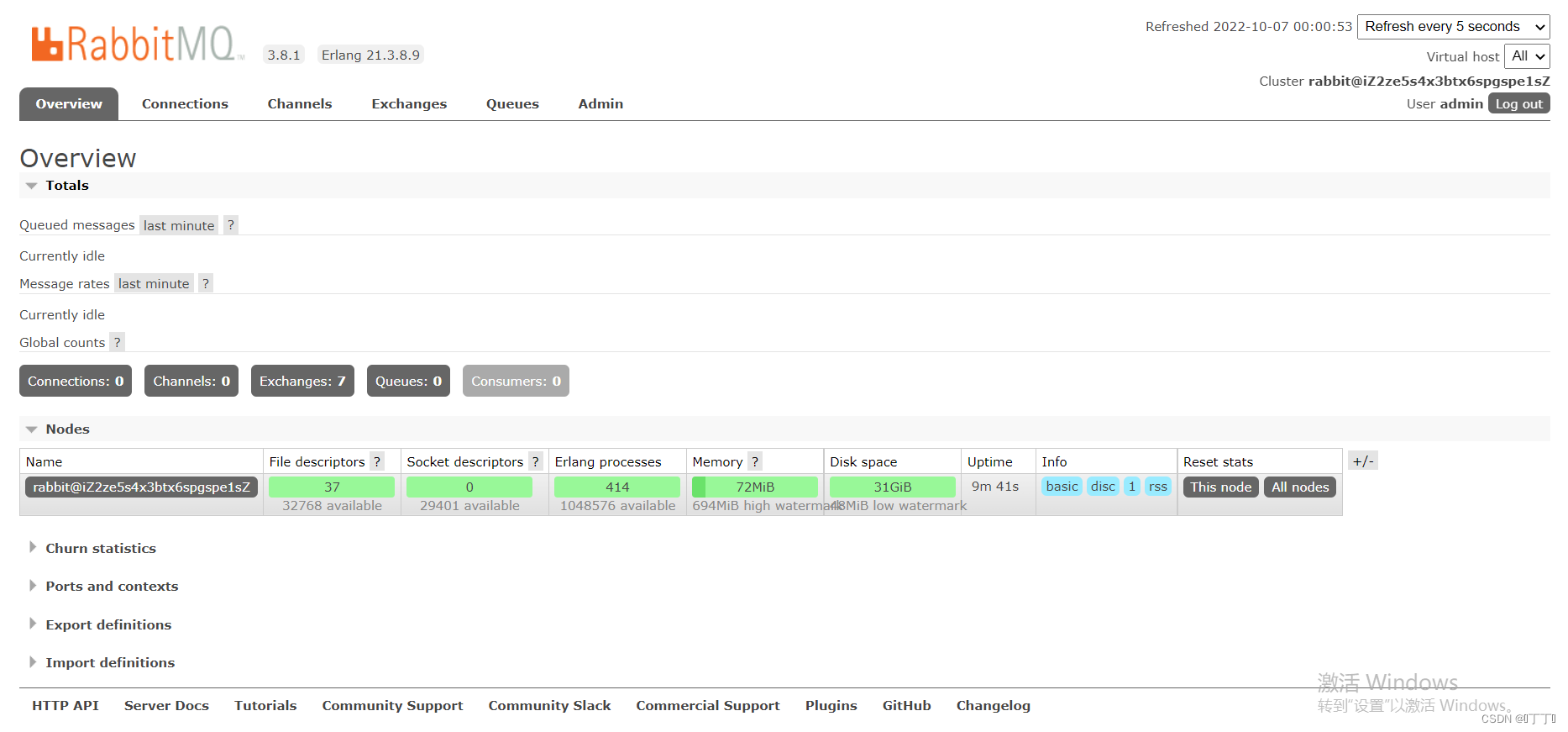
Task: Change Message rates last minute range
Action: coord(154,283)
